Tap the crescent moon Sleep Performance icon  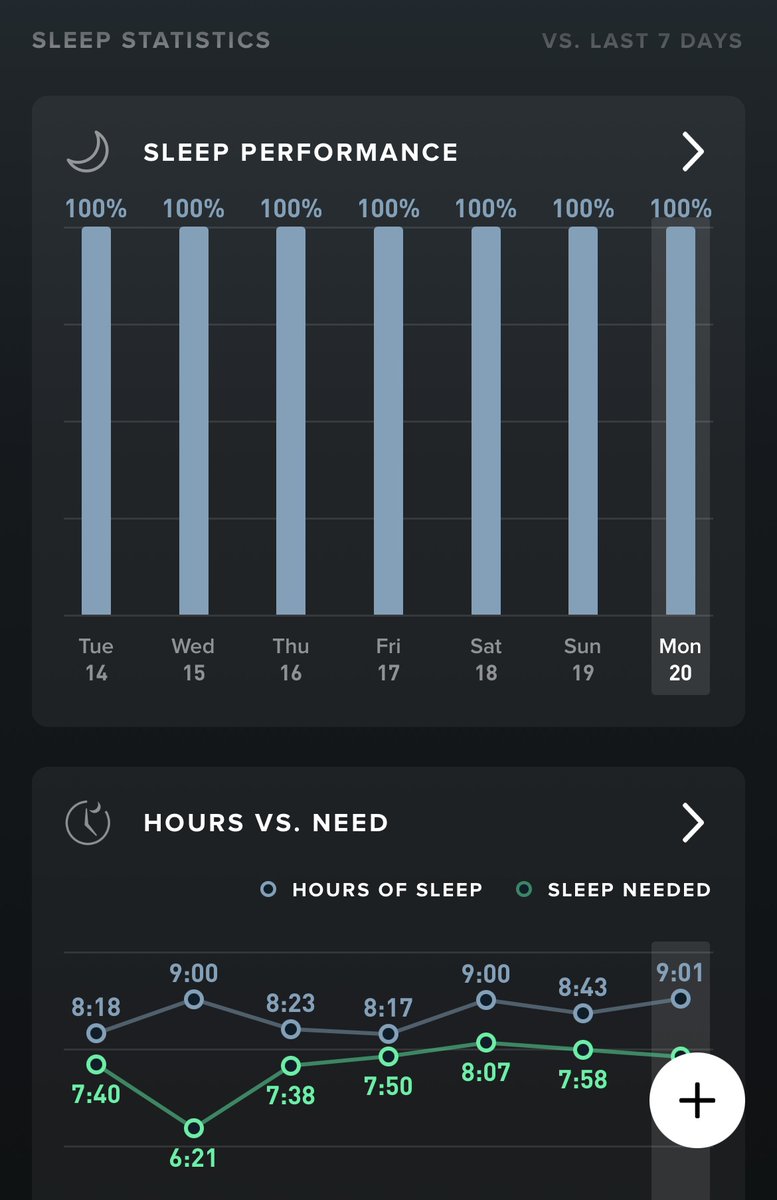coord(87,153)
